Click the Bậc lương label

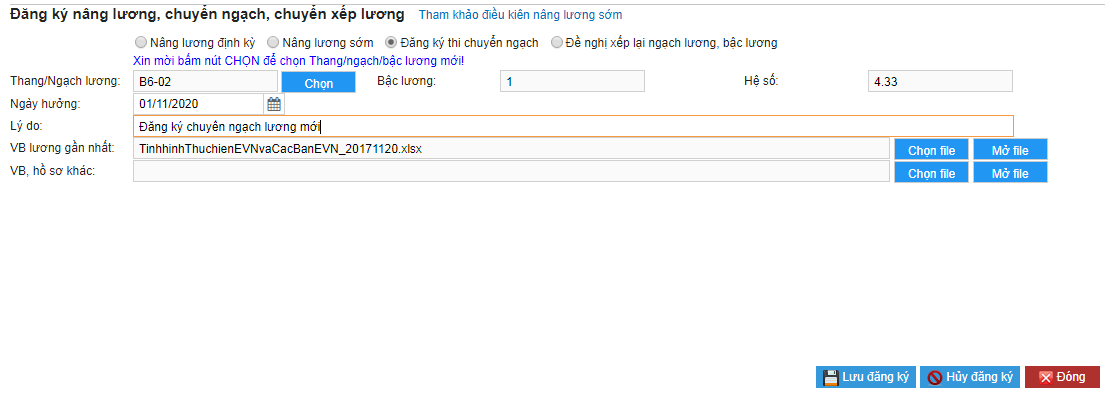pos(407,80)
